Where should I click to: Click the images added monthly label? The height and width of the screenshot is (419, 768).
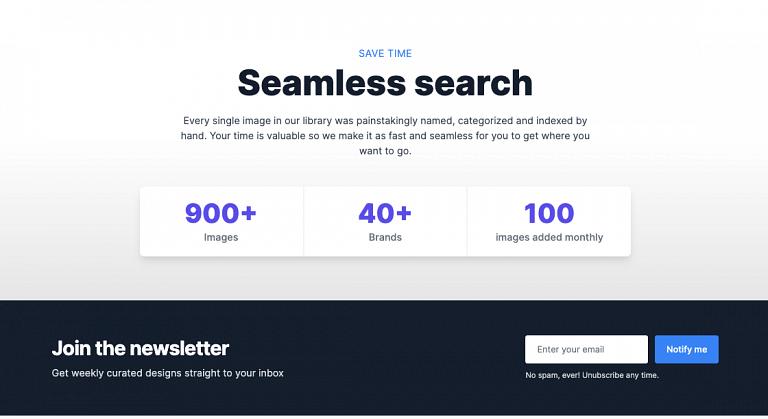pos(549,238)
